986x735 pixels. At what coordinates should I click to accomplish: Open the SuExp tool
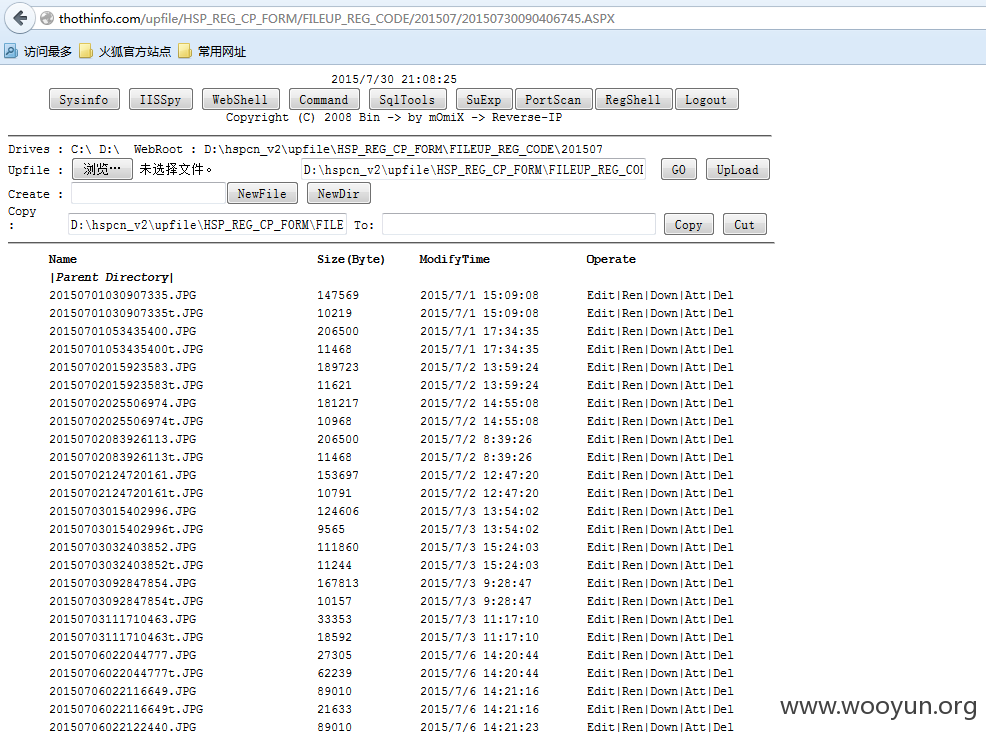484,99
